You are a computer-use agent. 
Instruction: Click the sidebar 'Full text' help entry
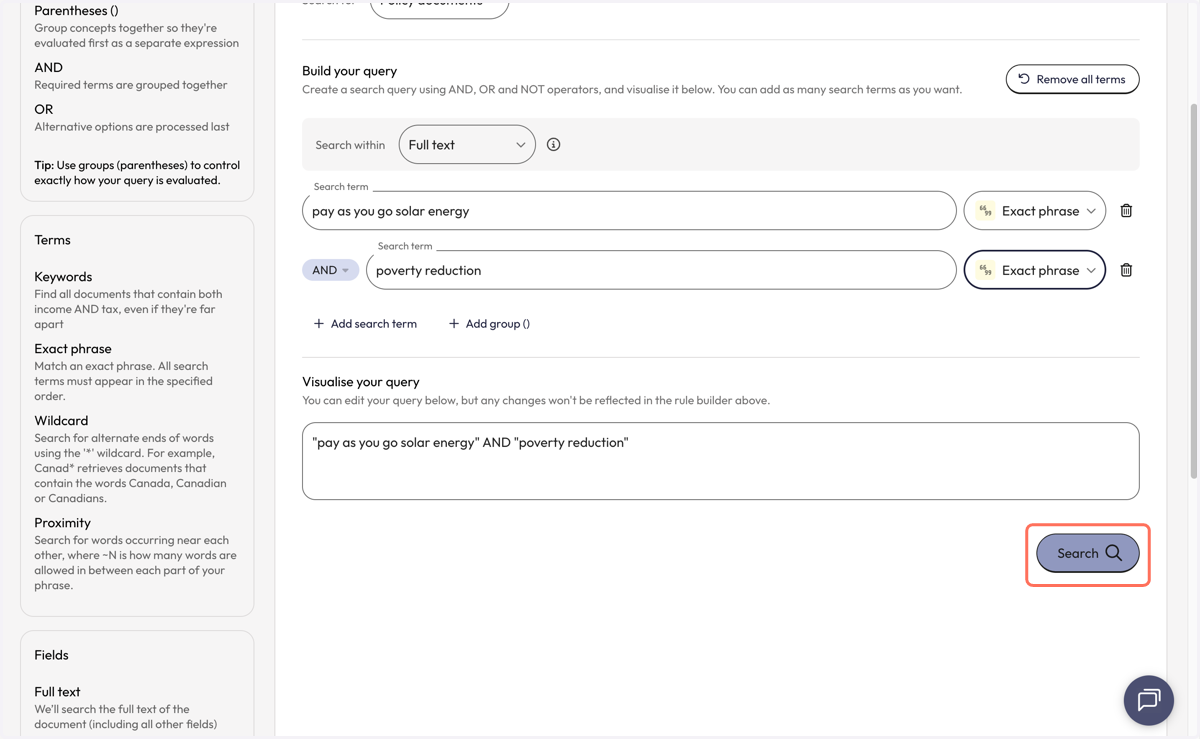(x=57, y=692)
